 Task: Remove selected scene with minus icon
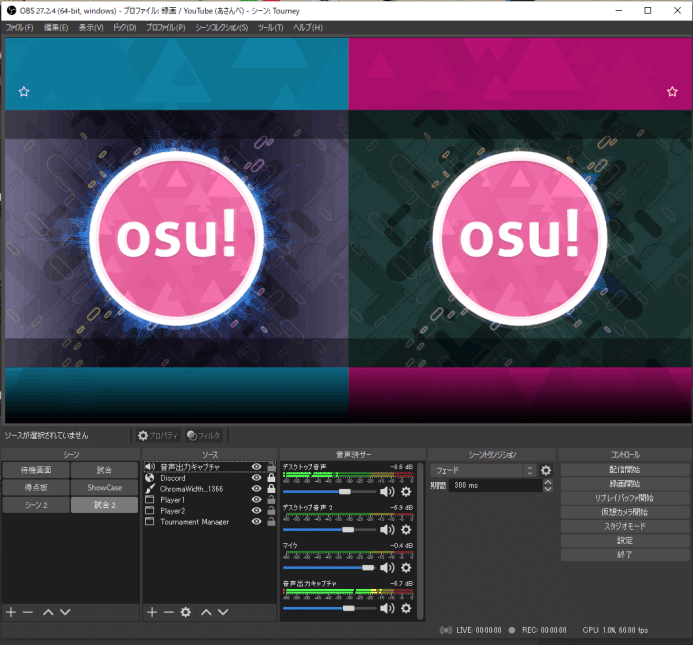pos(28,612)
